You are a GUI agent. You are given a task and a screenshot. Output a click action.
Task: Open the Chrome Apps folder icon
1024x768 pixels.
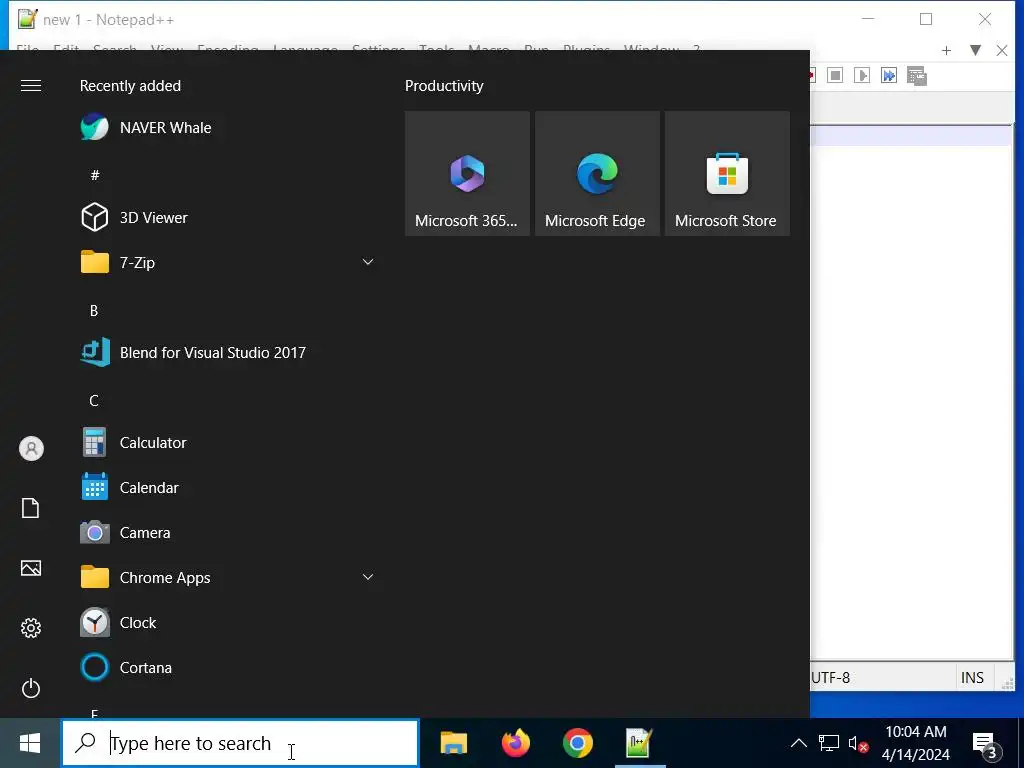tap(95, 577)
